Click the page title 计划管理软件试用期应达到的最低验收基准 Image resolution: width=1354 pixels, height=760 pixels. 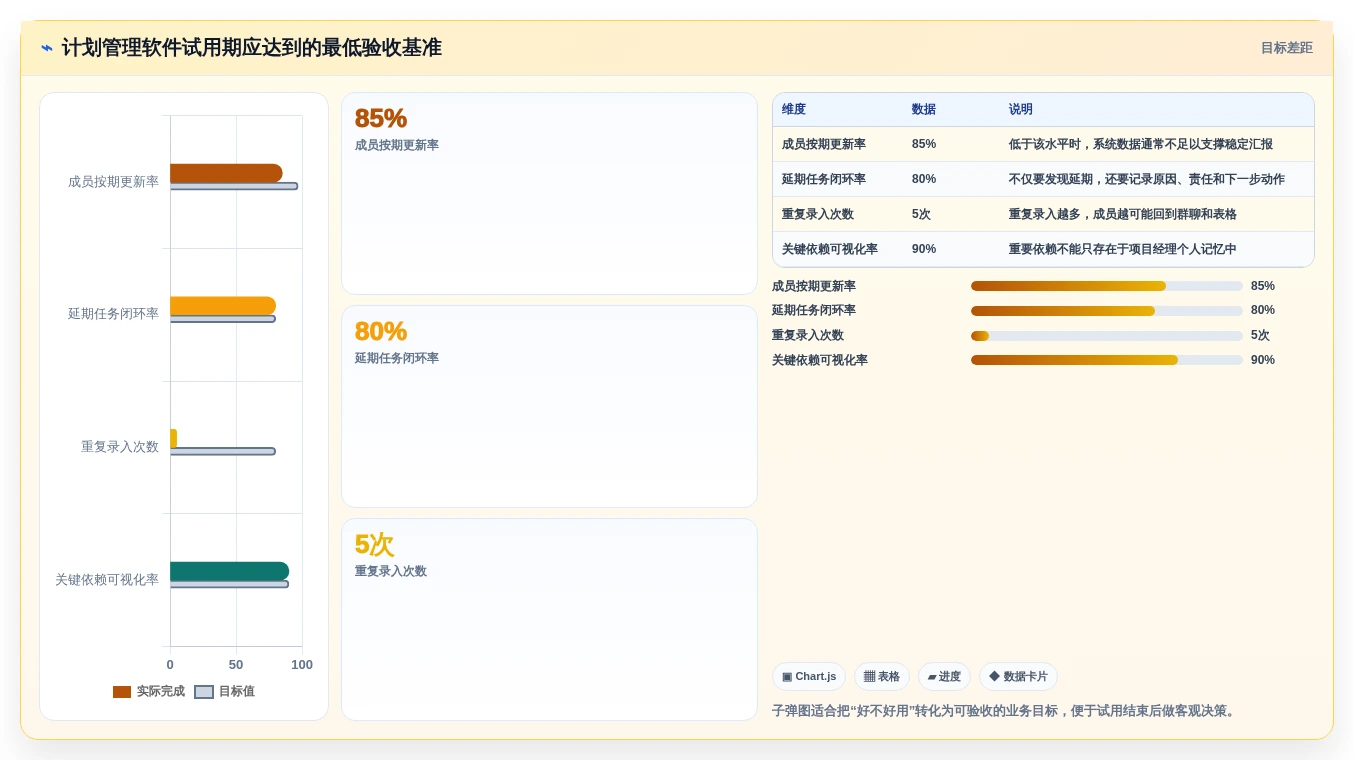pos(251,48)
